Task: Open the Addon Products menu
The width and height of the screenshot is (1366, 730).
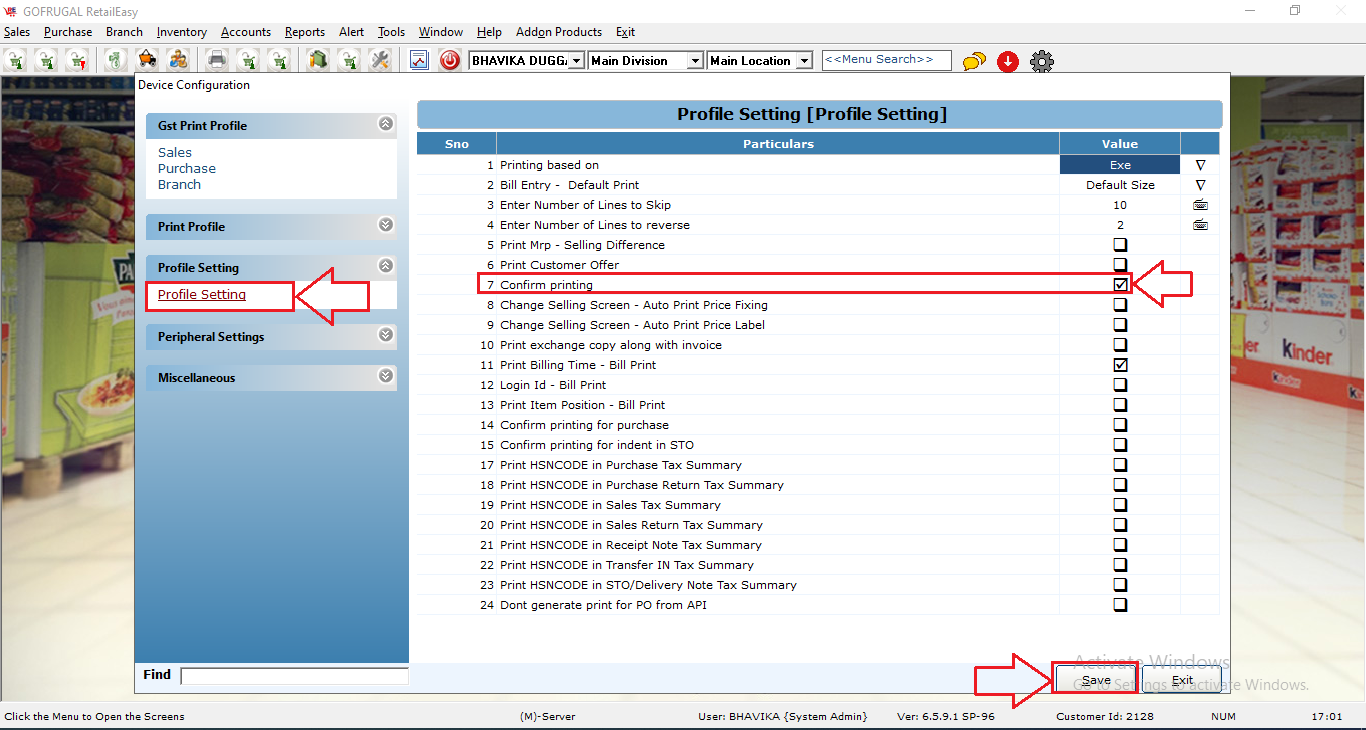Action: pos(559,32)
